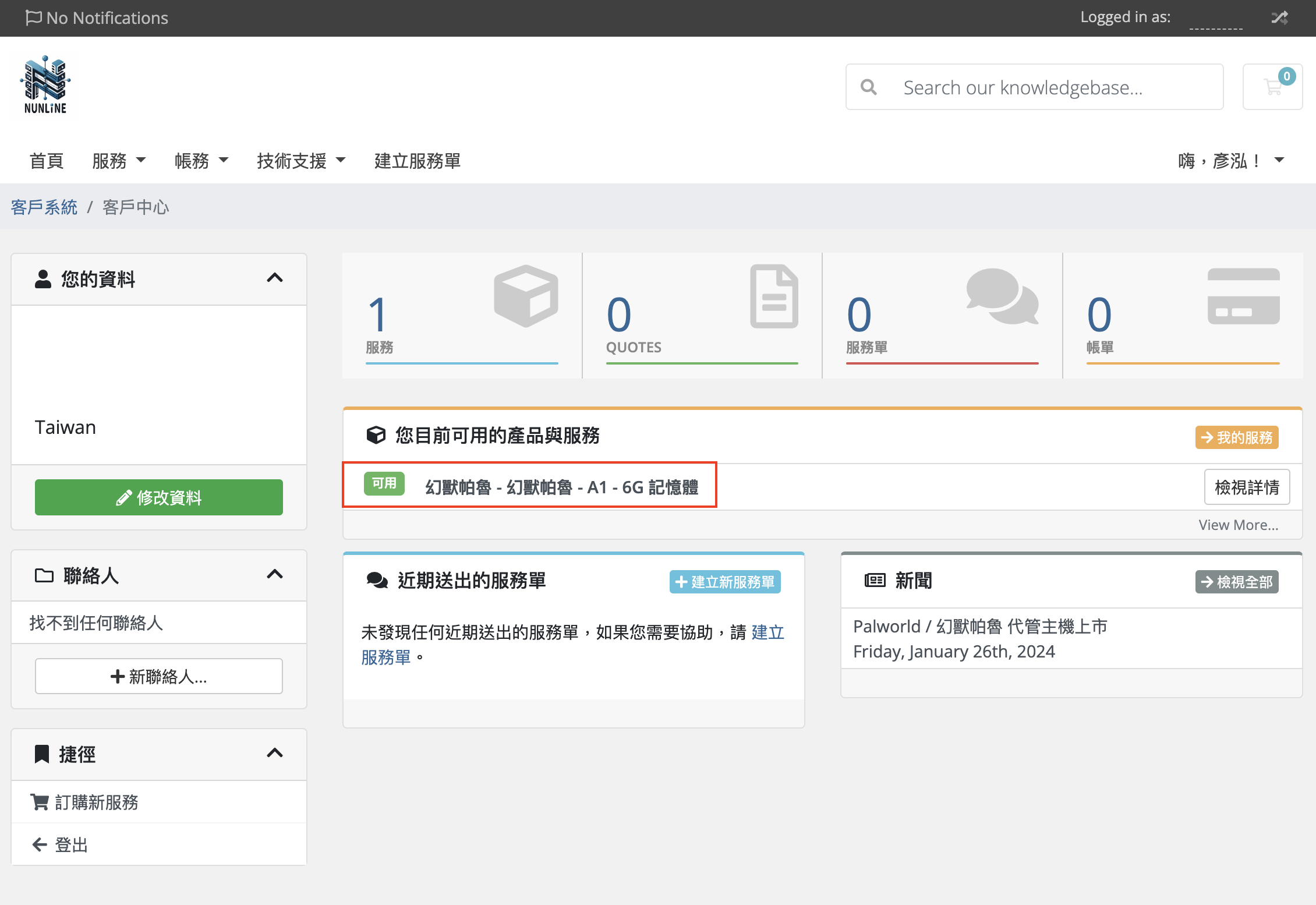Click the comments icon beside 近期送出的服務單
1316x905 pixels.
(x=377, y=581)
